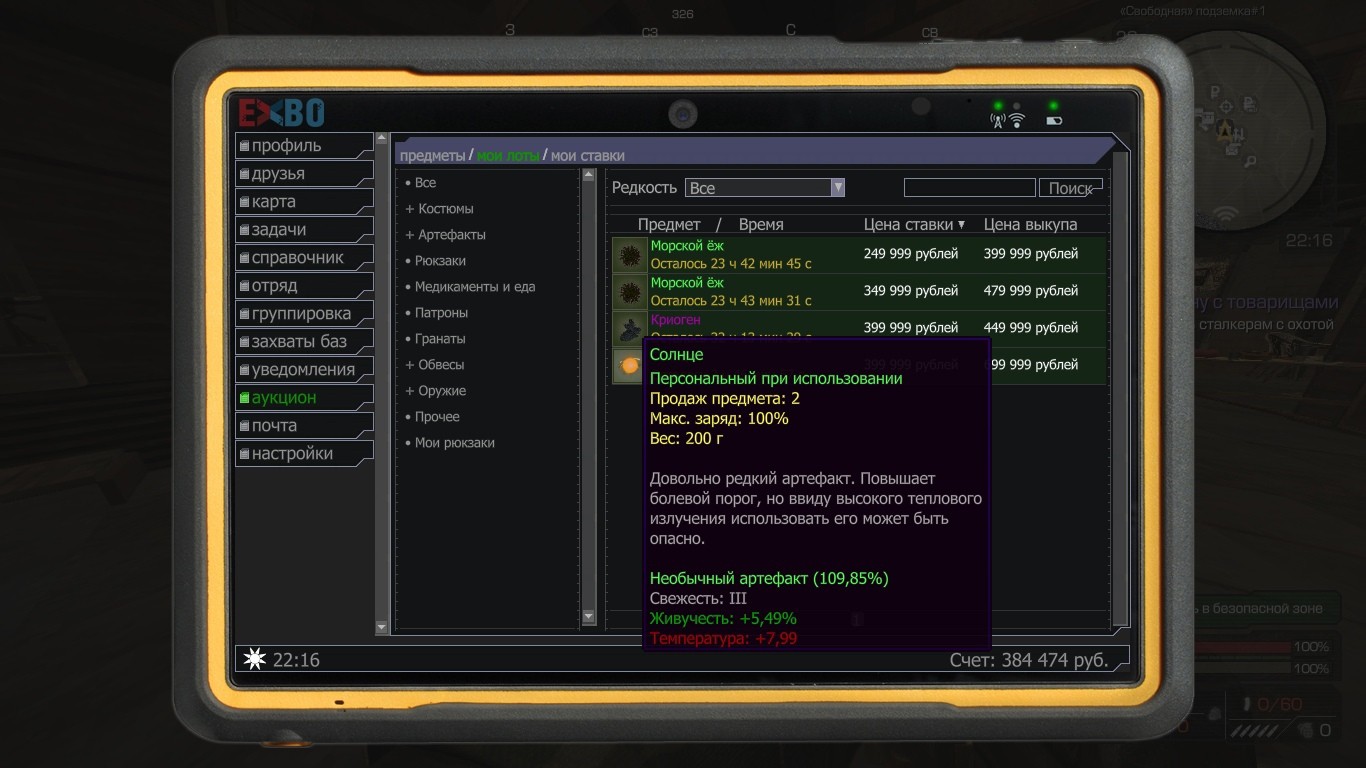
Task: Click the search text field
Action: pos(970,188)
